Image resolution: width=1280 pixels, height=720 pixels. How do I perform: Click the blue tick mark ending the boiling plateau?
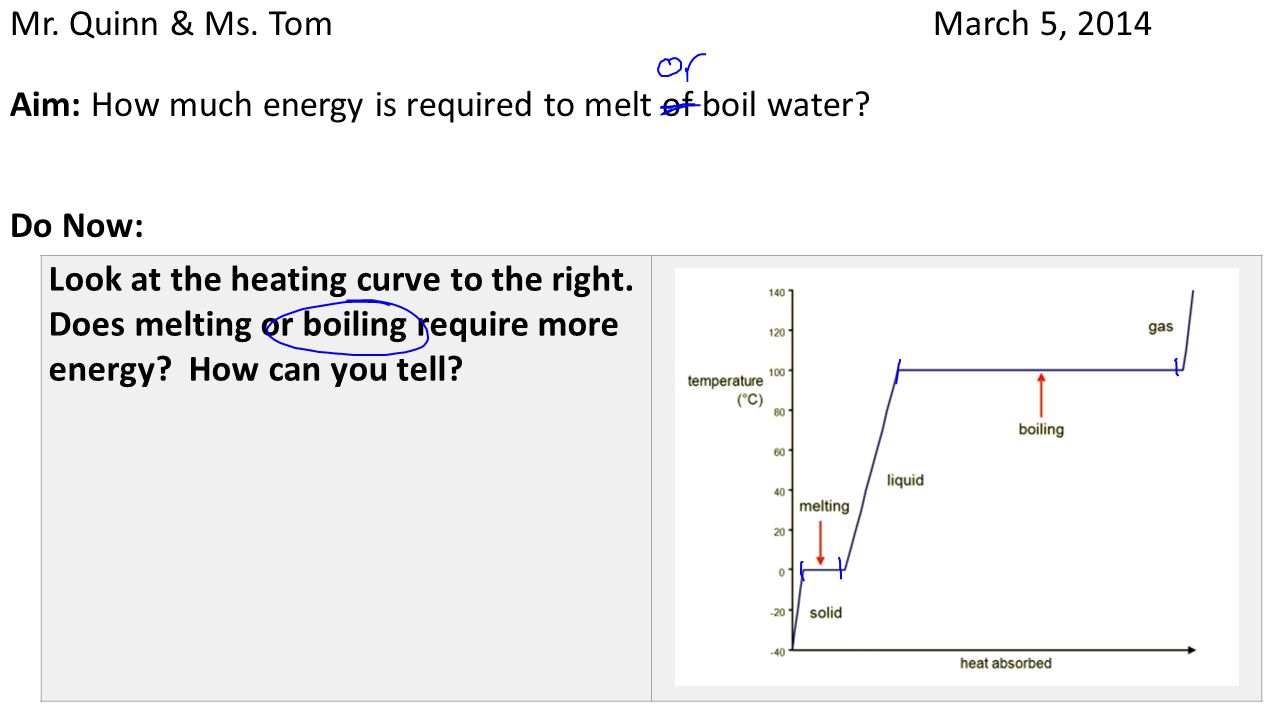click(x=1179, y=370)
